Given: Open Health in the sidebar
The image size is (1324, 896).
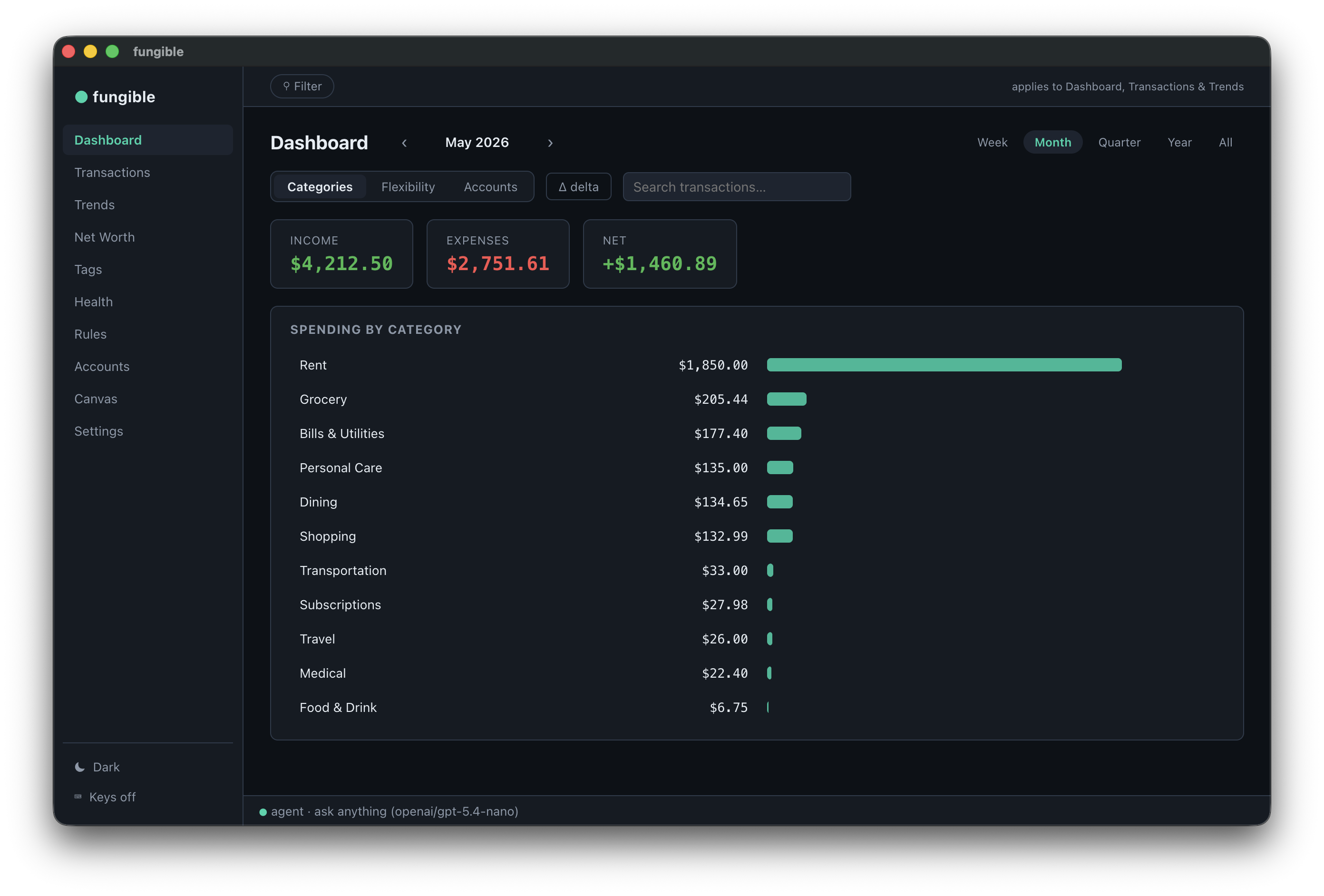Looking at the screenshot, I should (x=147, y=302).
